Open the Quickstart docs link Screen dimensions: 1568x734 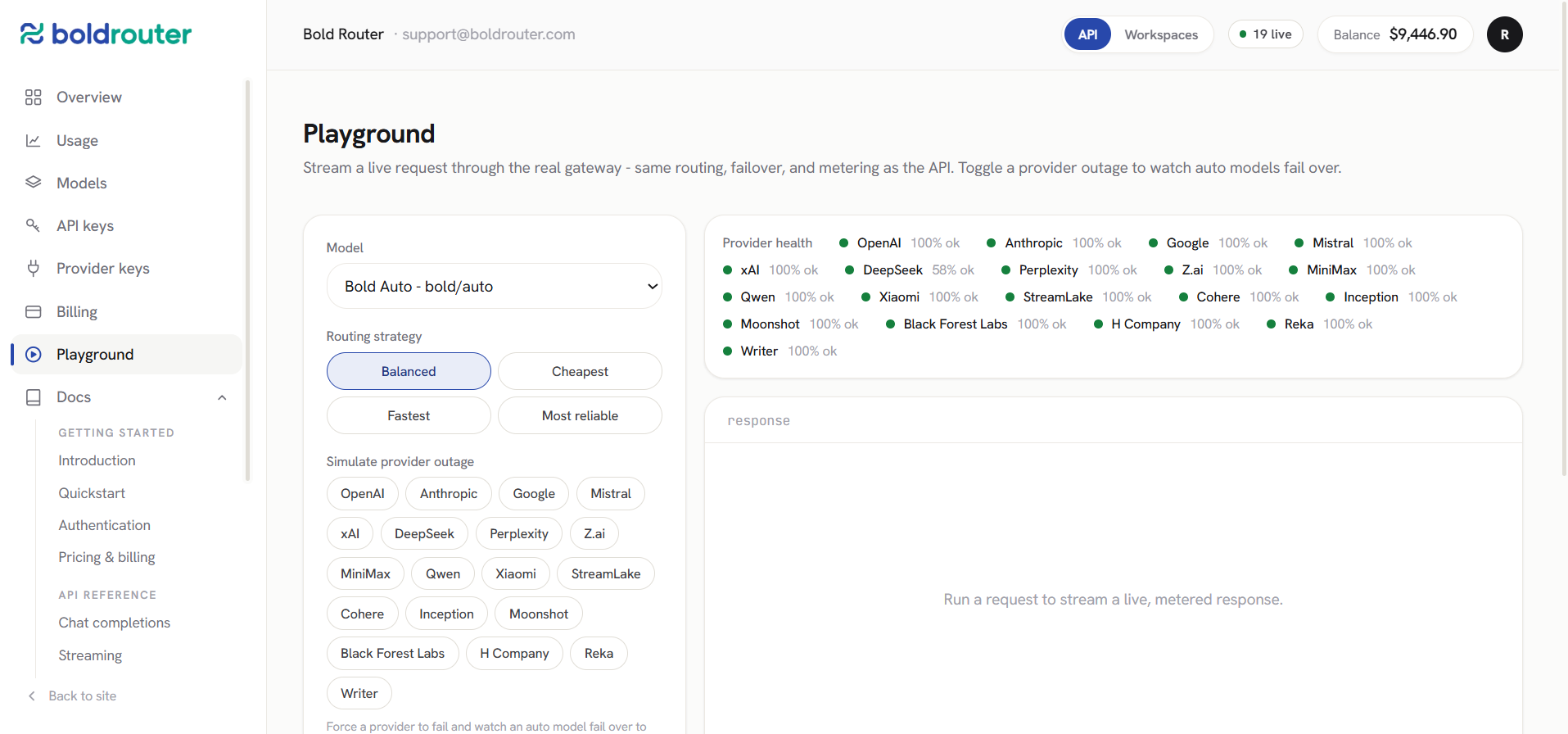[92, 493]
